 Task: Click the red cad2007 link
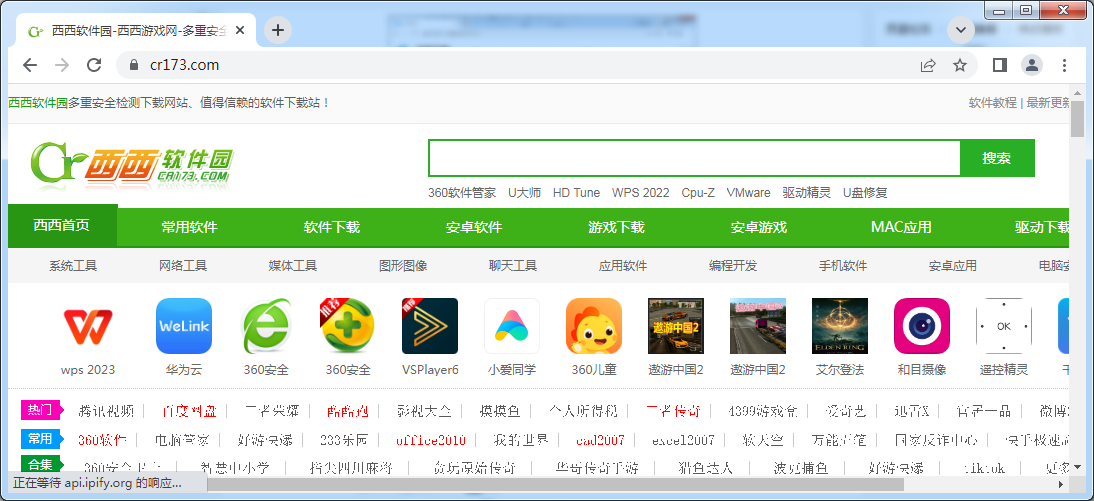tap(601, 440)
